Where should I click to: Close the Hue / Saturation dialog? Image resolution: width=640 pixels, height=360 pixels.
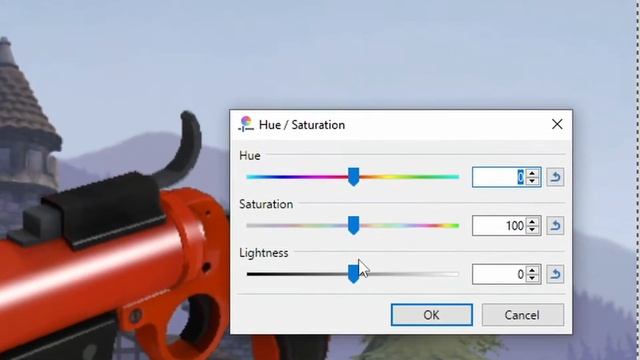(557, 124)
